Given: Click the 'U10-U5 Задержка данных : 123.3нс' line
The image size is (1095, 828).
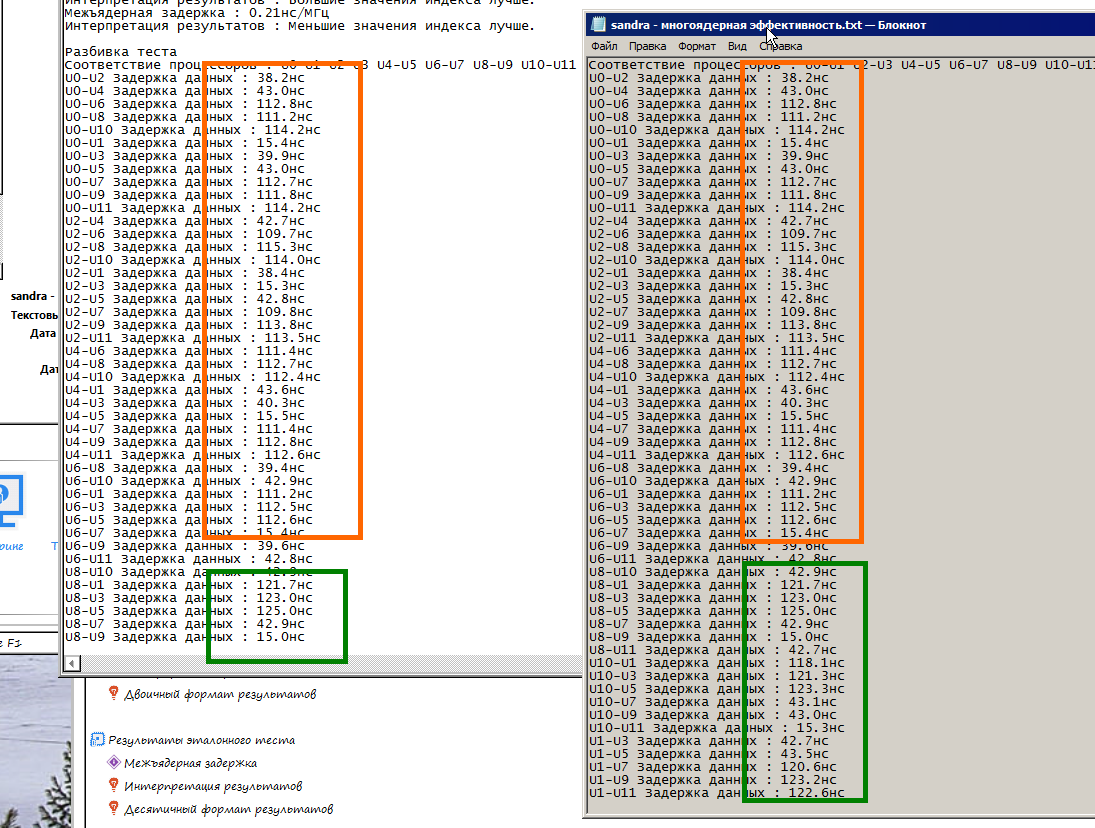Looking at the screenshot, I should tap(716, 689).
